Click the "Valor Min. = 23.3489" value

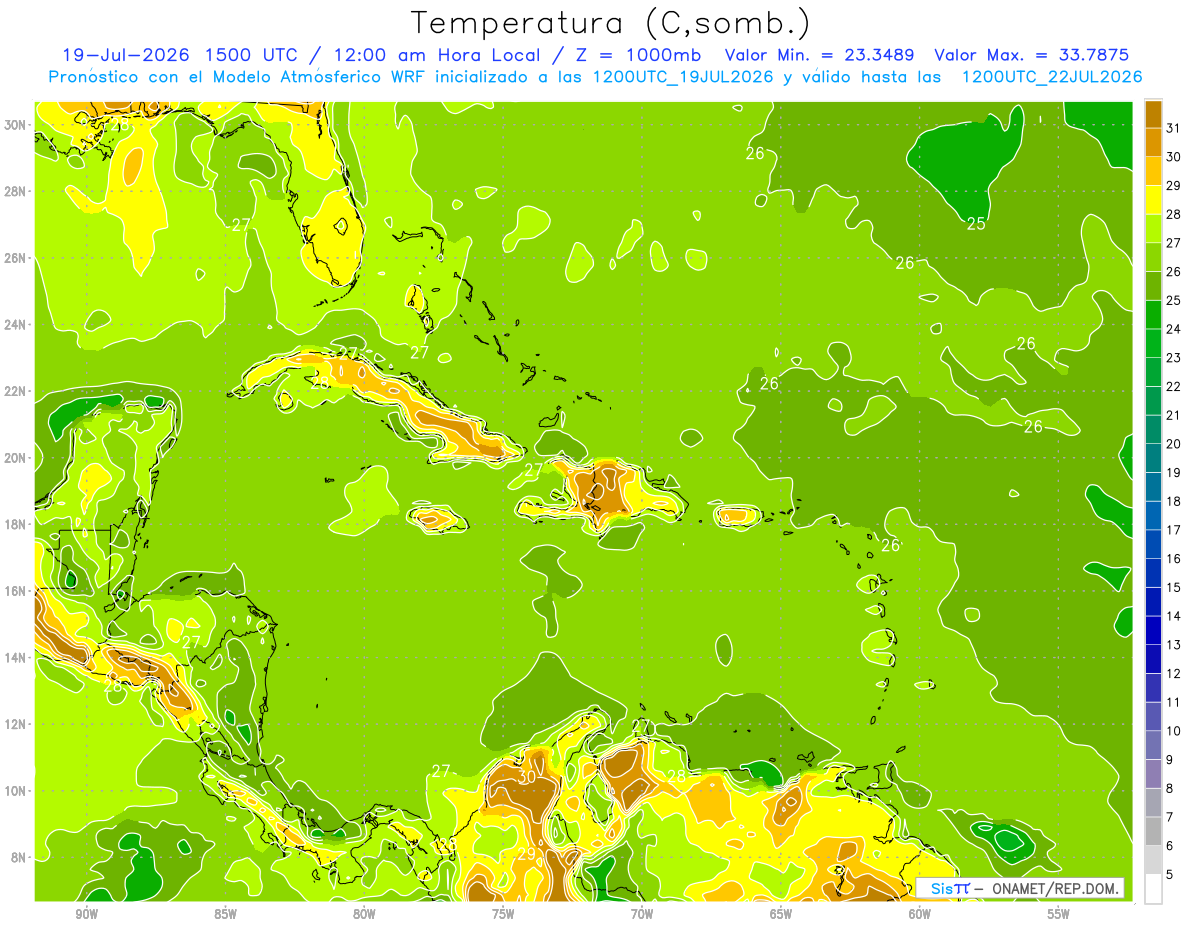(820, 55)
